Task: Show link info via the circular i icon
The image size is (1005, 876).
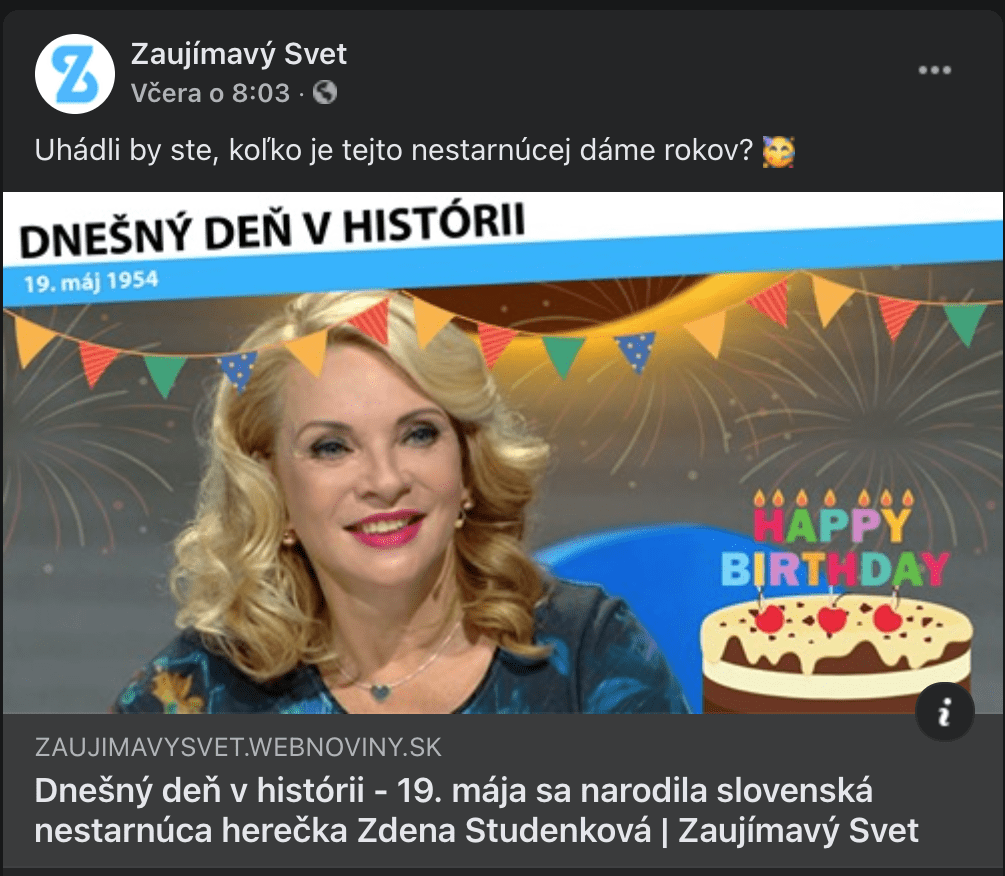Action: point(945,711)
